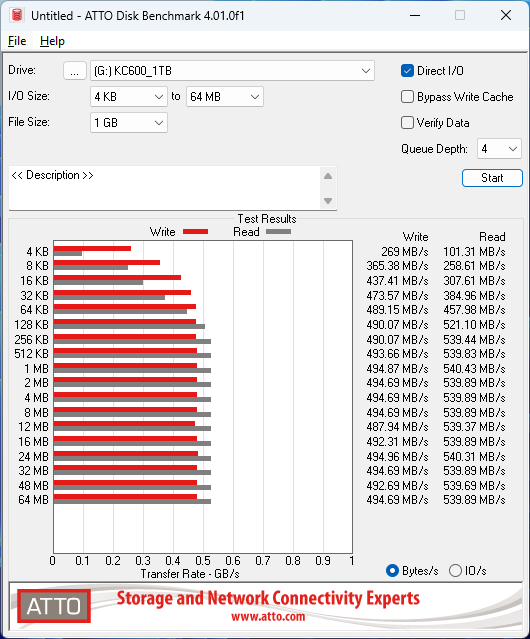
Task: Open the File Size 1 GB dropdown
Action: [x=129, y=123]
